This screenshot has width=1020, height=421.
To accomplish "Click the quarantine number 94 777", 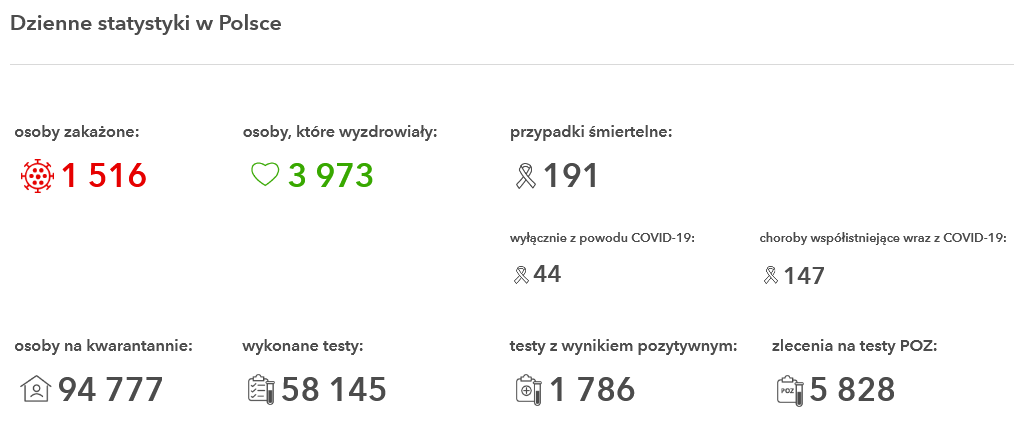I will [x=111, y=389].
